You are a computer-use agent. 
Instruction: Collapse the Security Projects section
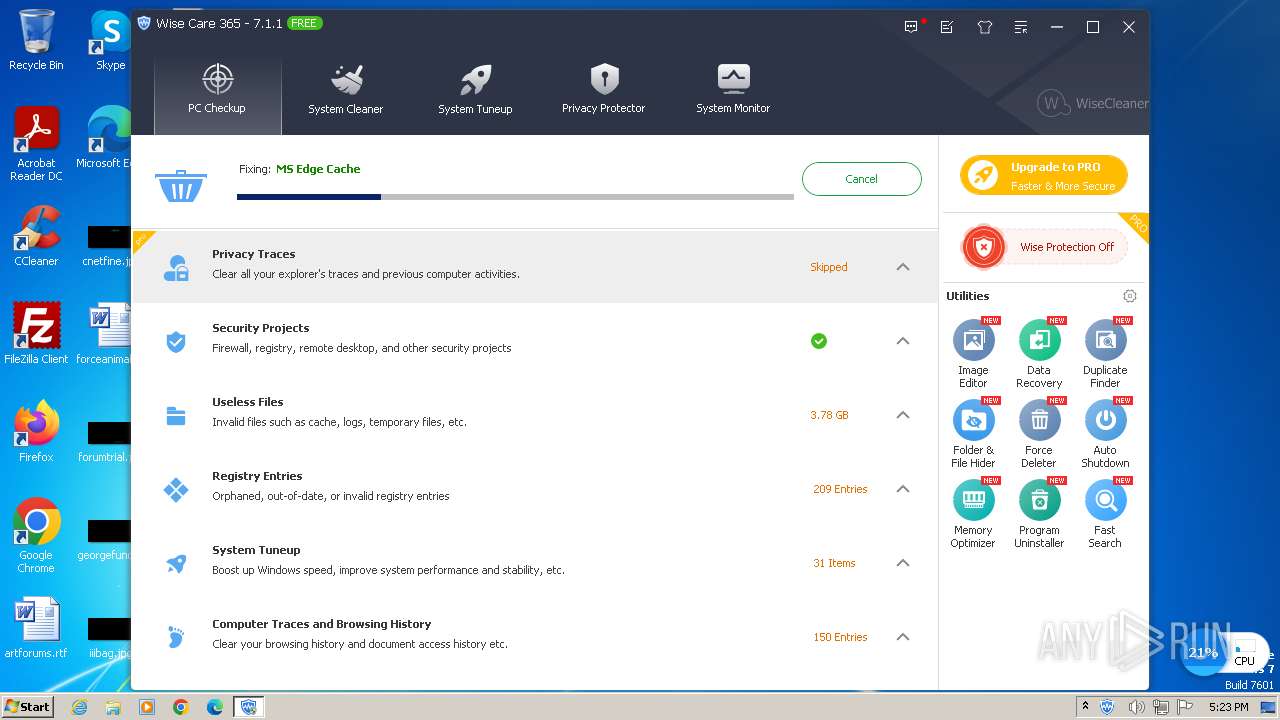(x=903, y=341)
